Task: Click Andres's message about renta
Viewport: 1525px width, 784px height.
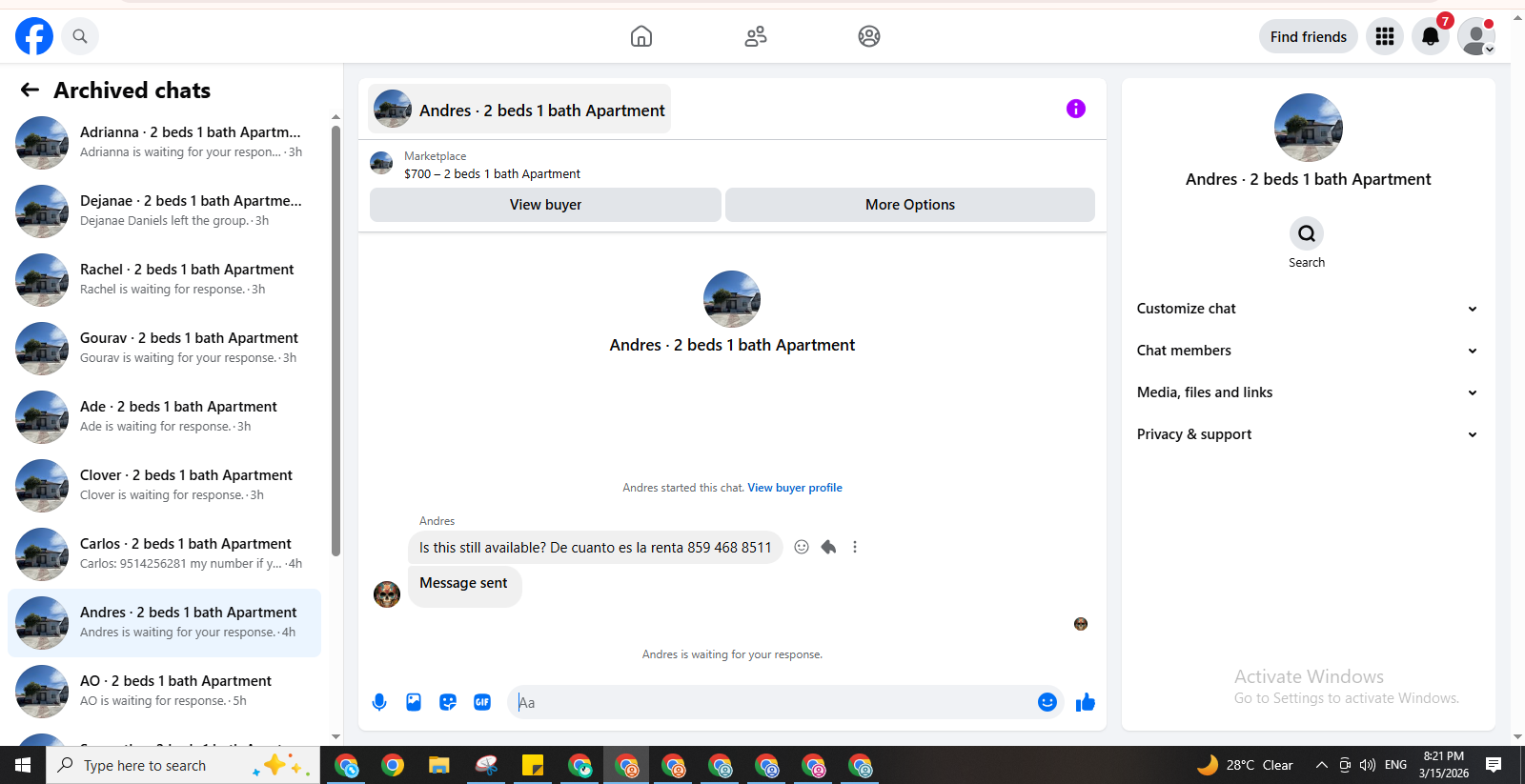Action: 596,548
